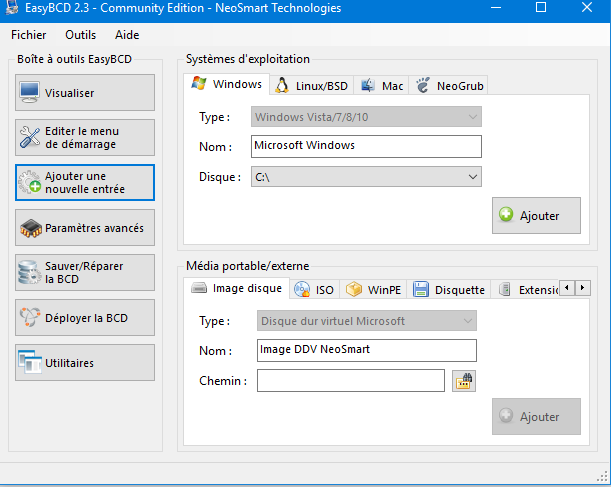Expand the Disque drive dropdown
Viewport: 611px width, 487px height.
click(473, 177)
